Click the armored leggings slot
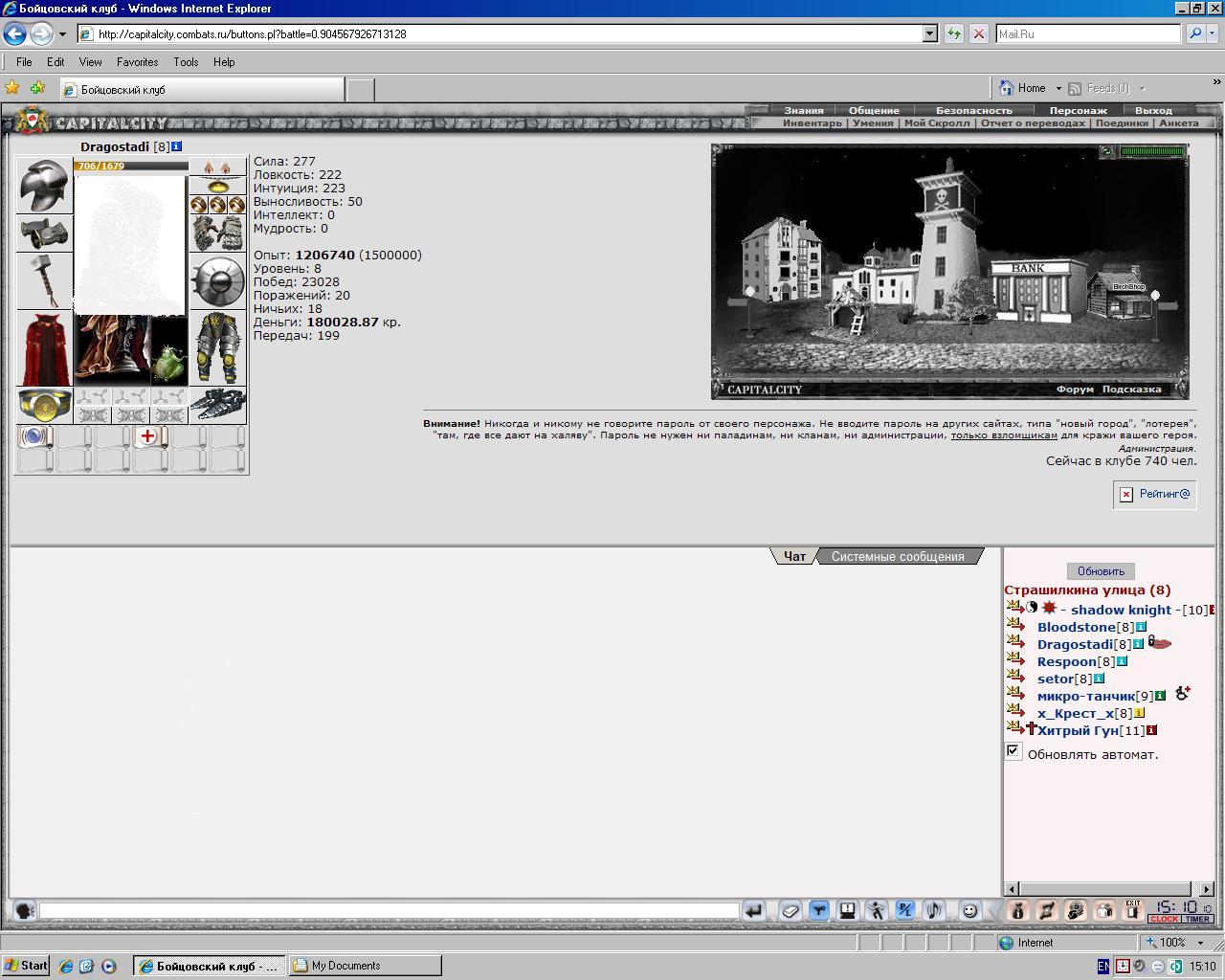Image resolution: width=1225 pixels, height=980 pixels. pos(217,348)
